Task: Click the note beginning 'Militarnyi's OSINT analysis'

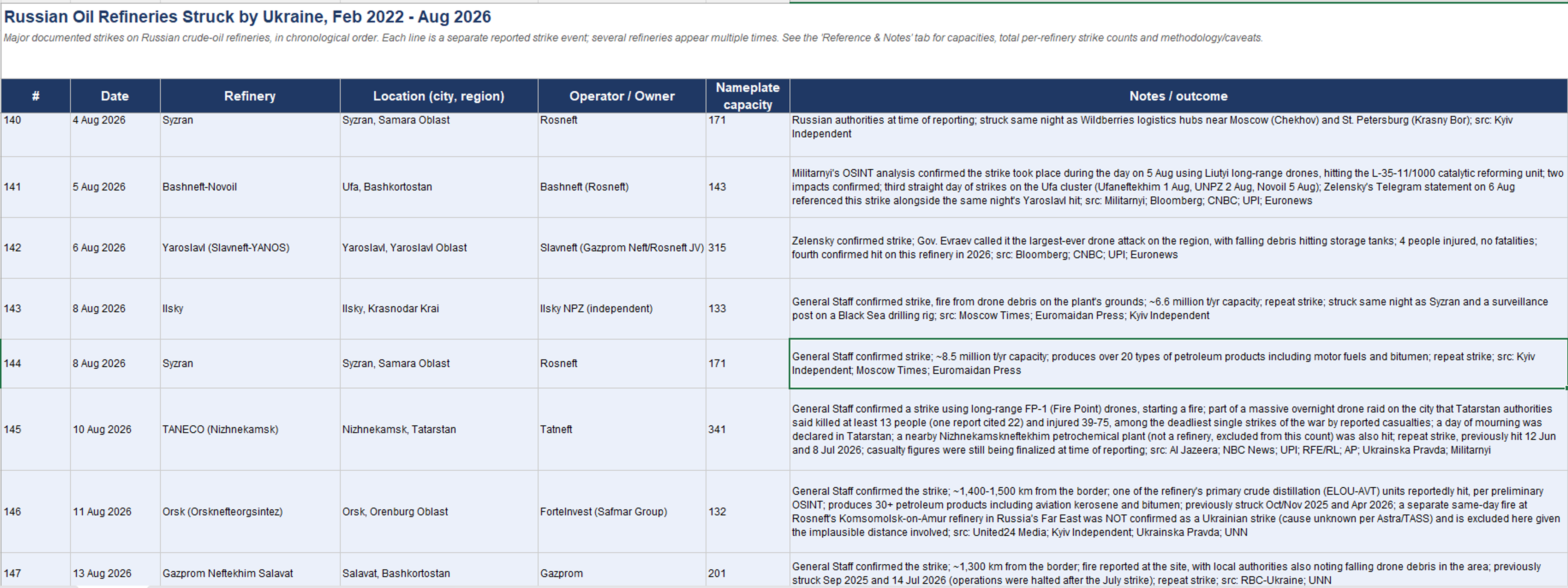Action: (x=1178, y=187)
